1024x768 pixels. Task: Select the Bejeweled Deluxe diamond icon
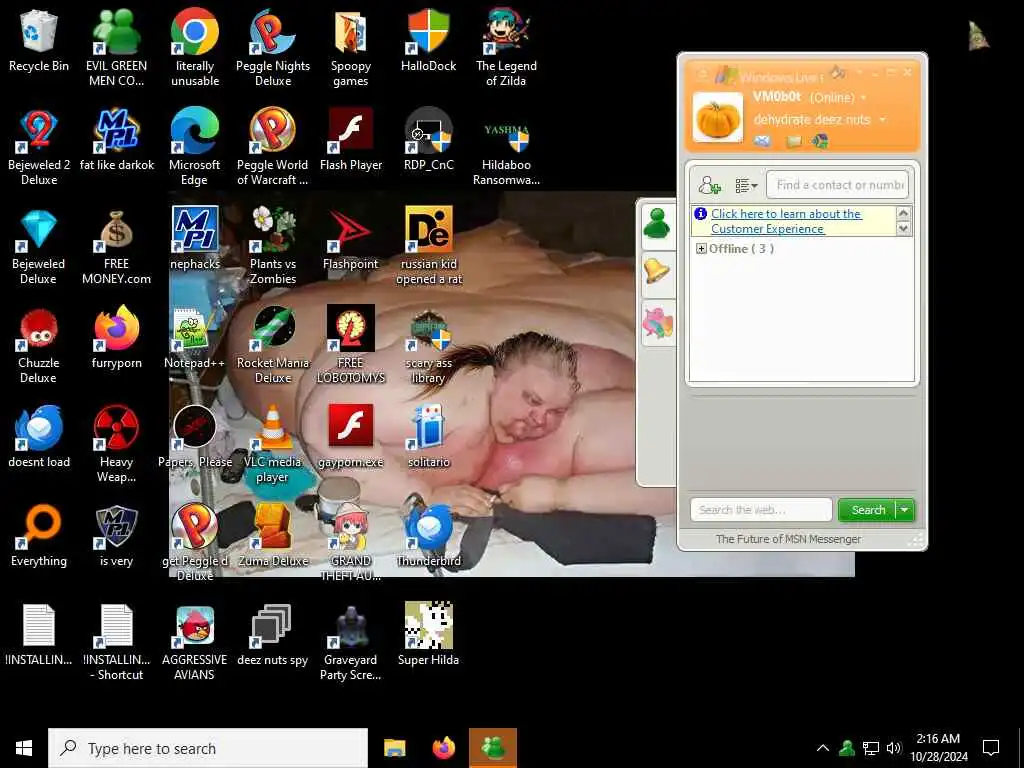coord(39,246)
